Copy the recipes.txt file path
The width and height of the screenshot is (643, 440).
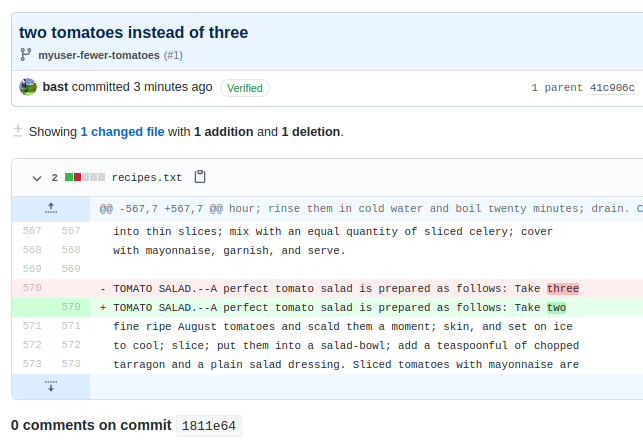pyautogui.click(x=200, y=177)
